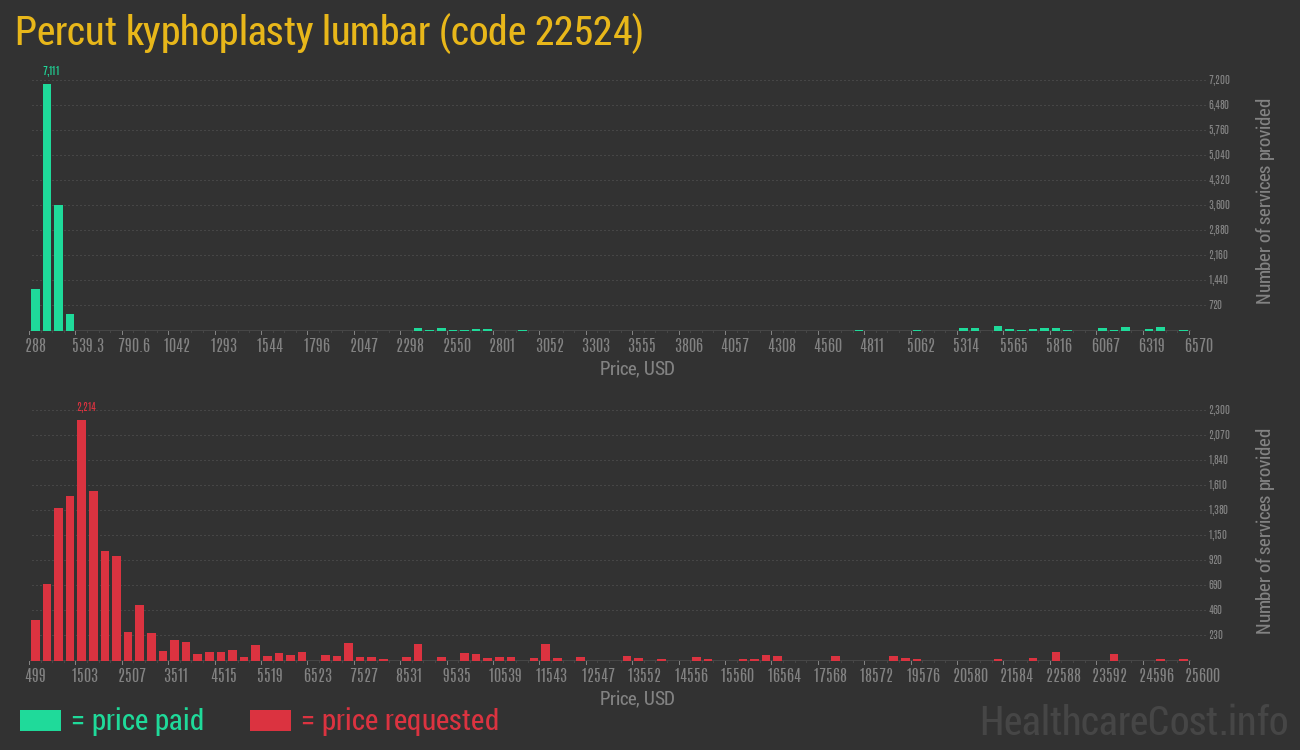Screen dimensions: 1300x750
Task: Click the 7,111 peak value label
Action: point(50,71)
